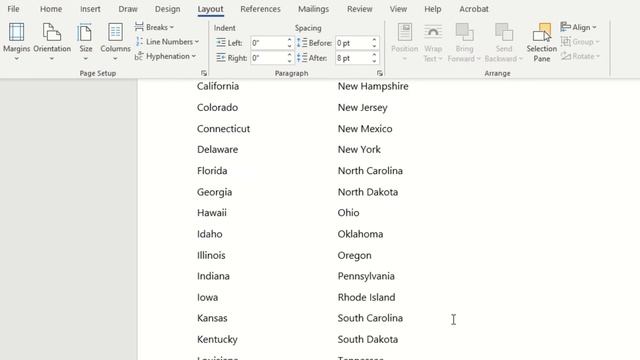Increase the Left indent value
Viewport: 640px width, 360px height.
click(289, 40)
